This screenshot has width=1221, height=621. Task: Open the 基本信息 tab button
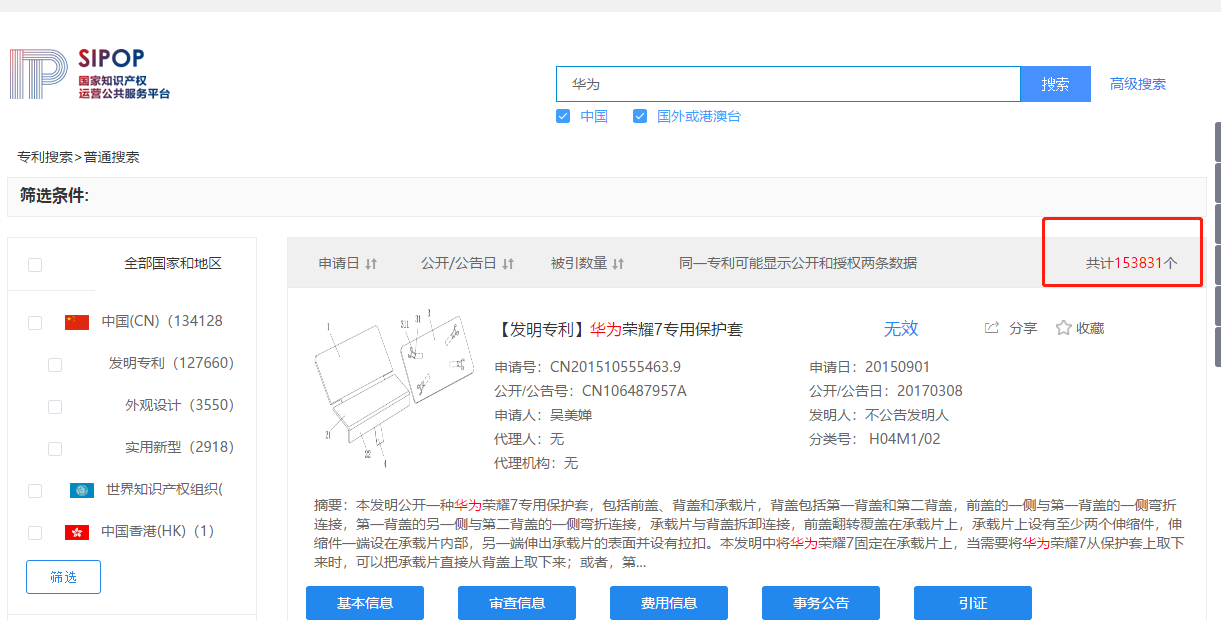coord(365,603)
